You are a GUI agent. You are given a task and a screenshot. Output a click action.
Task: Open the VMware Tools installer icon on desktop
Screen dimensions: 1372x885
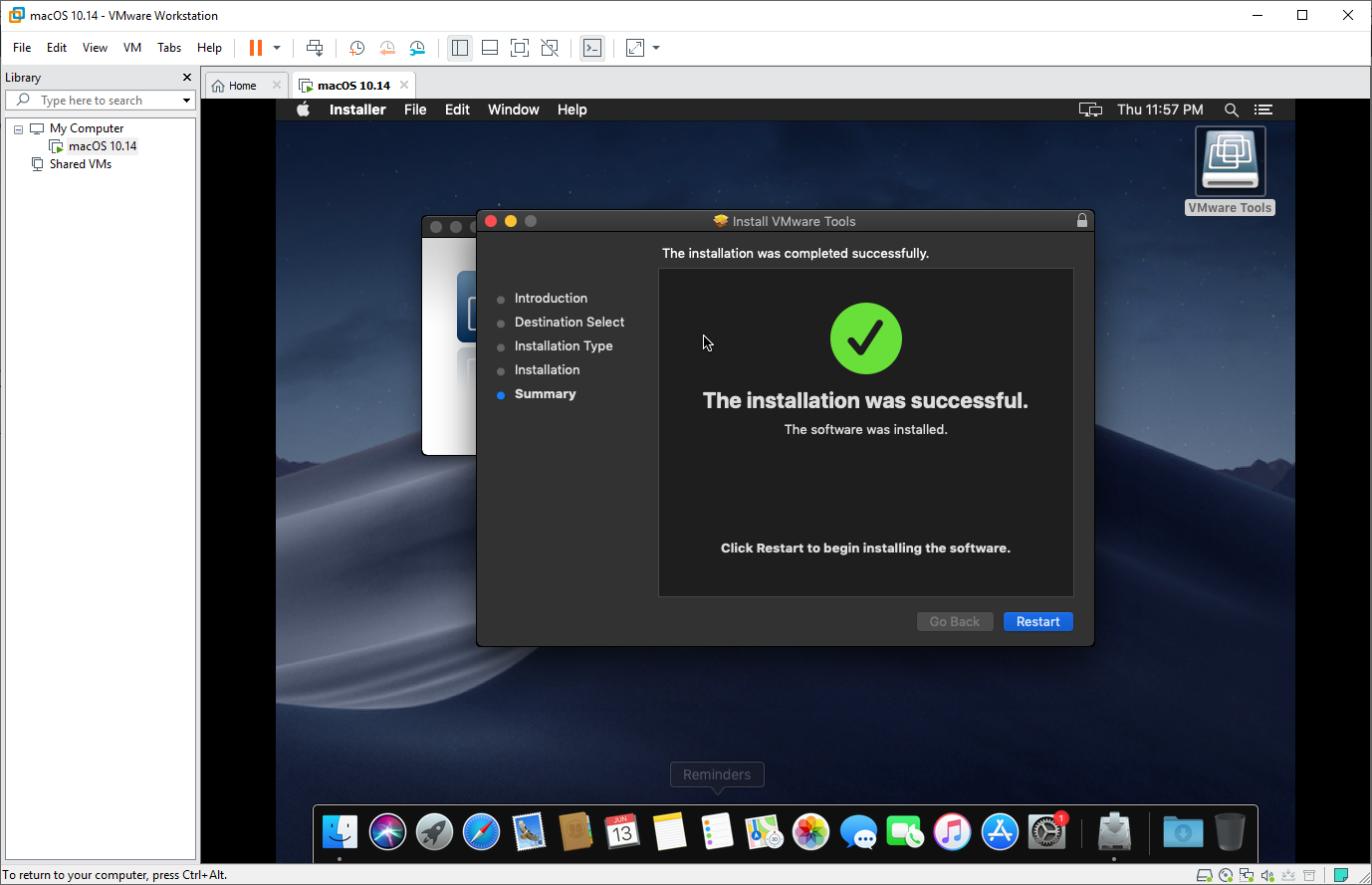pyautogui.click(x=1230, y=159)
